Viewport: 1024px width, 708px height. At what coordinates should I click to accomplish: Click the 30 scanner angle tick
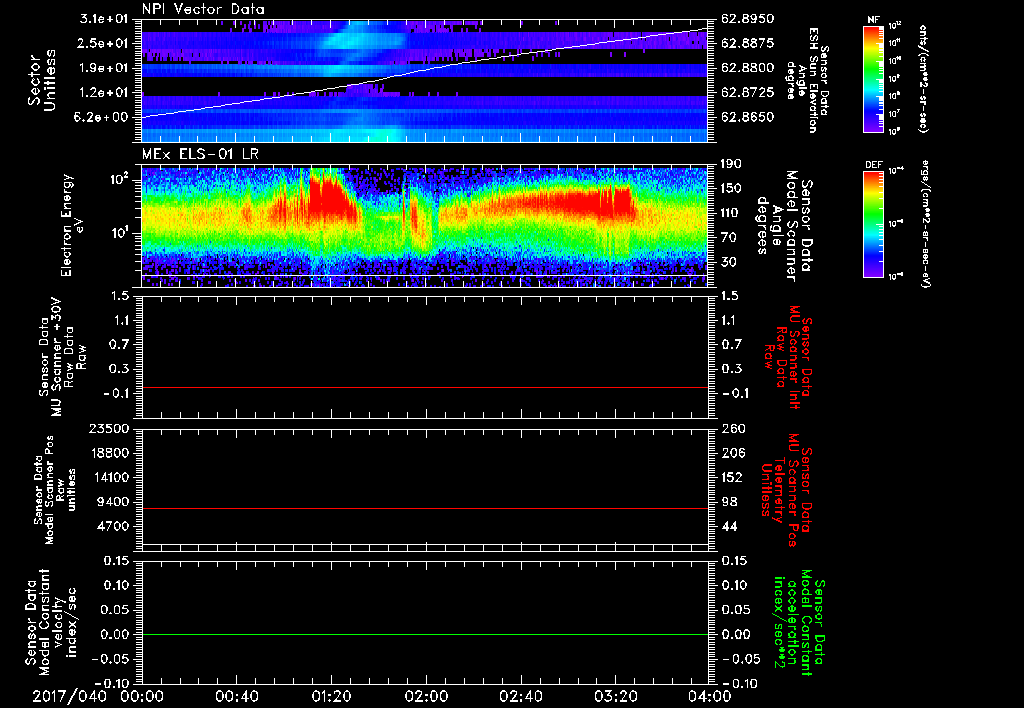(728, 263)
